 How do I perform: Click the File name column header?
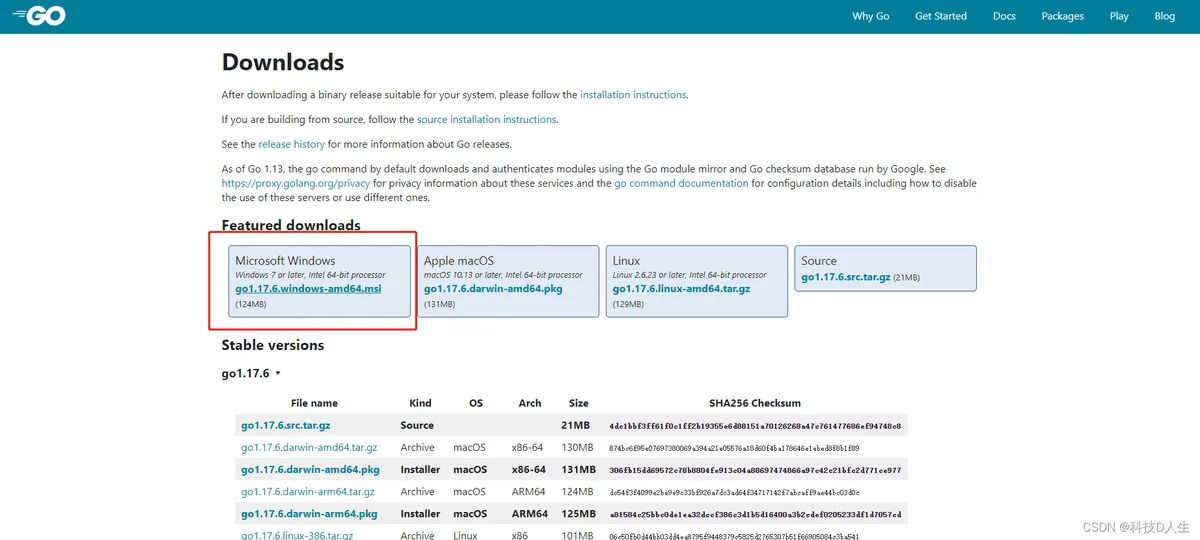click(315, 403)
